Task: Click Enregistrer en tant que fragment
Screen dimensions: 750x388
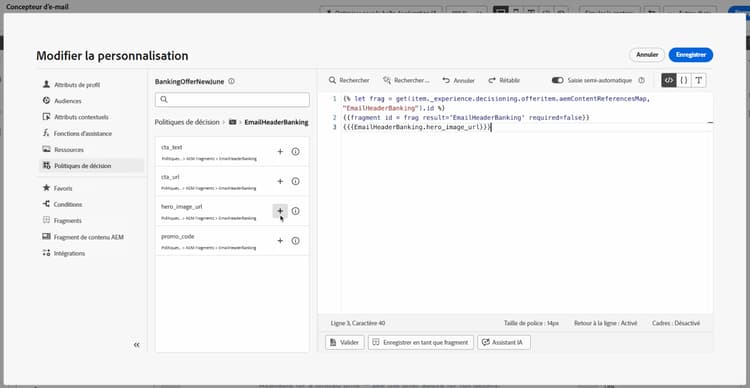Action: click(x=421, y=343)
